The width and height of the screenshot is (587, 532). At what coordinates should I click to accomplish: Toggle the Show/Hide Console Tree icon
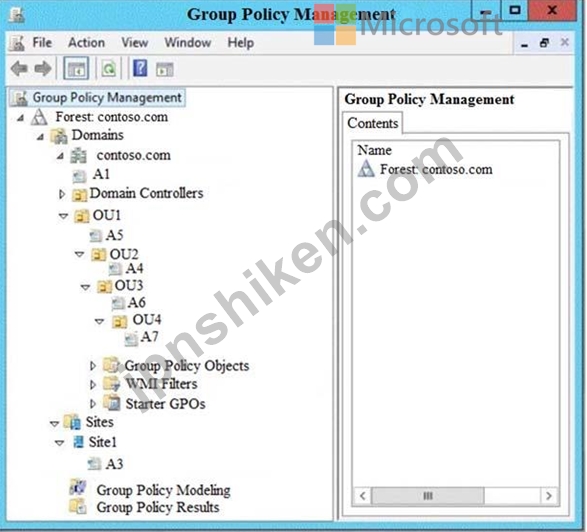76,69
